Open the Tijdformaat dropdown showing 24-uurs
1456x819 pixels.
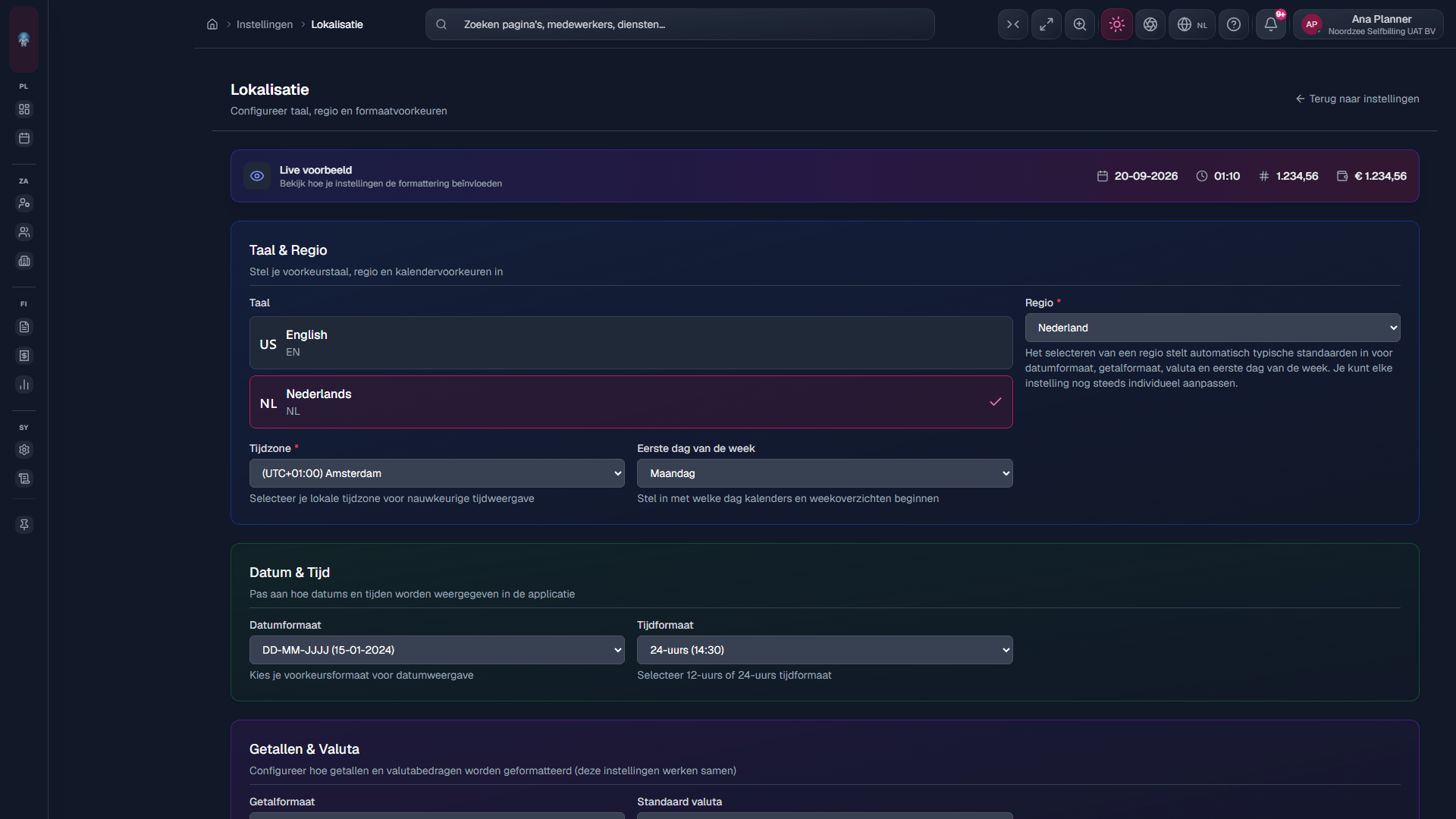[825, 650]
